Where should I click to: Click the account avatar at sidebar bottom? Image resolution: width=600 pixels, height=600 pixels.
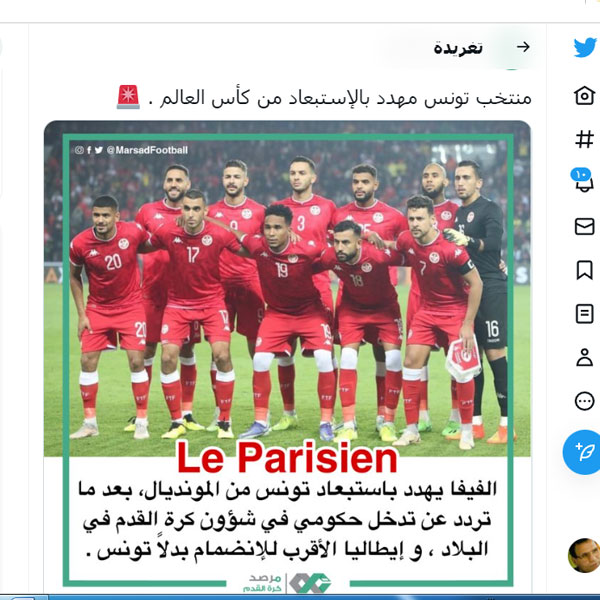point(584,555)
